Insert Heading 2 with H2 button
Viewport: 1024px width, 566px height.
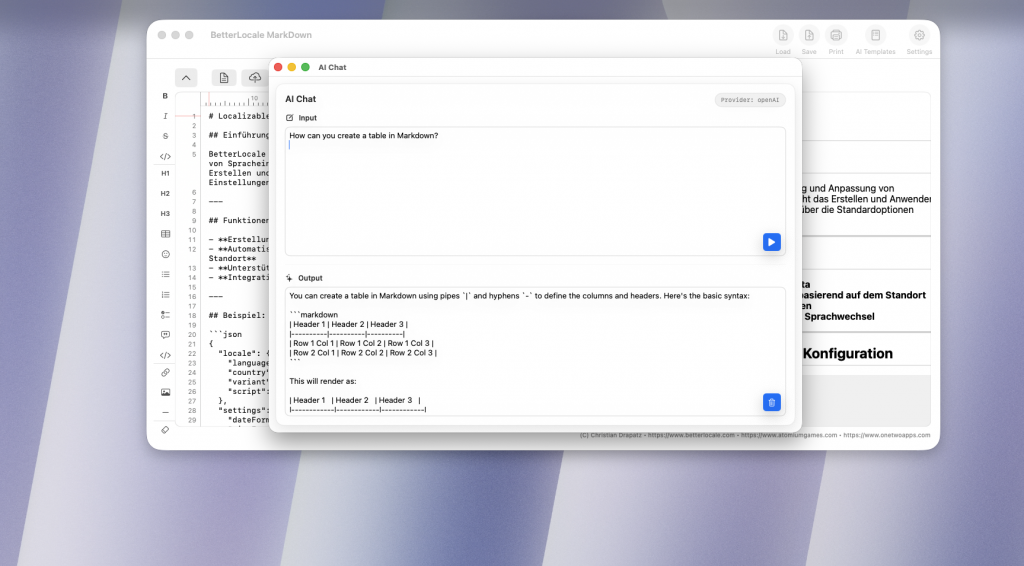[x=165, y=193]
